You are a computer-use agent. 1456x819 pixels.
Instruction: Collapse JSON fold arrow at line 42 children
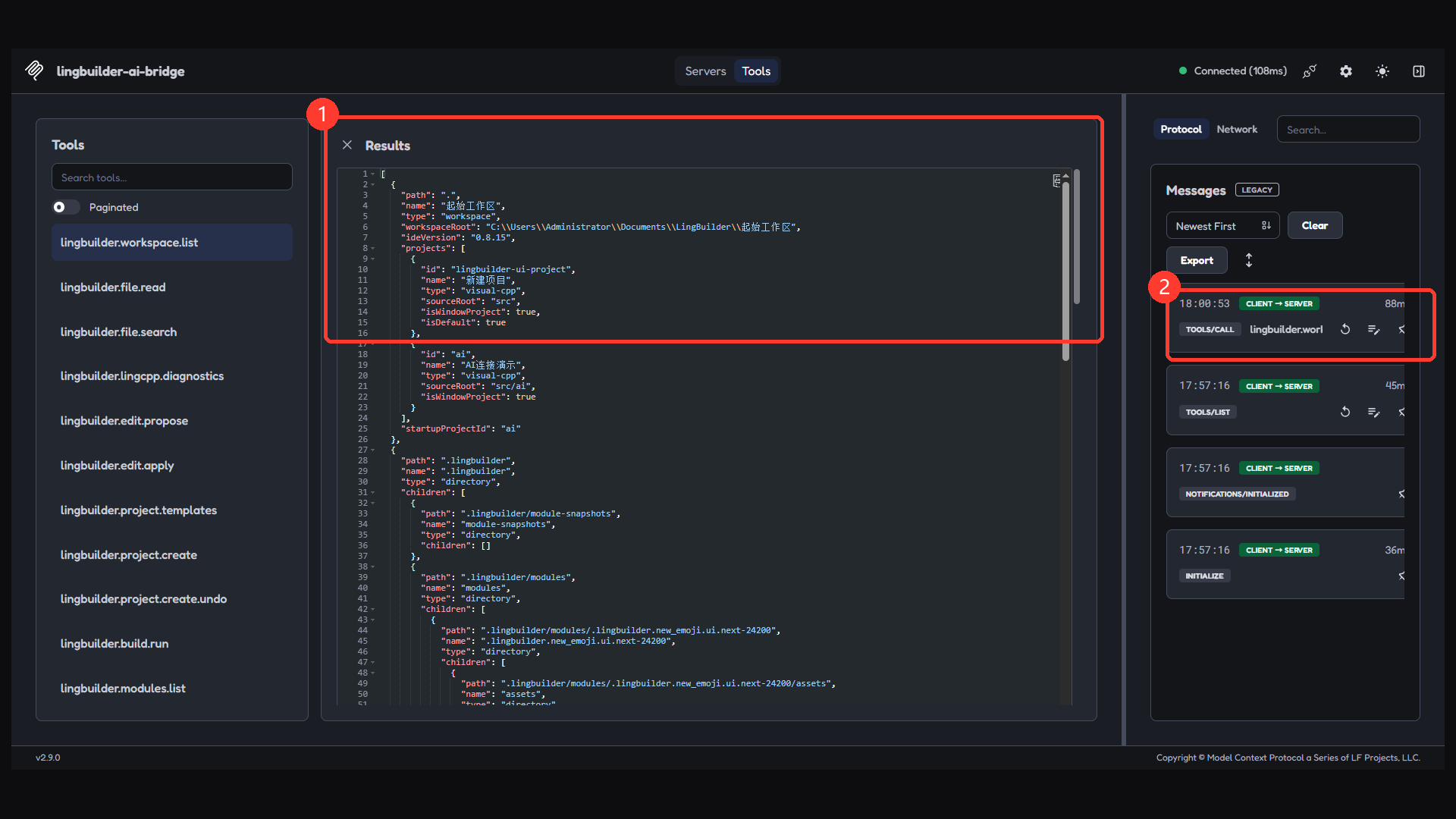point(373,610)
